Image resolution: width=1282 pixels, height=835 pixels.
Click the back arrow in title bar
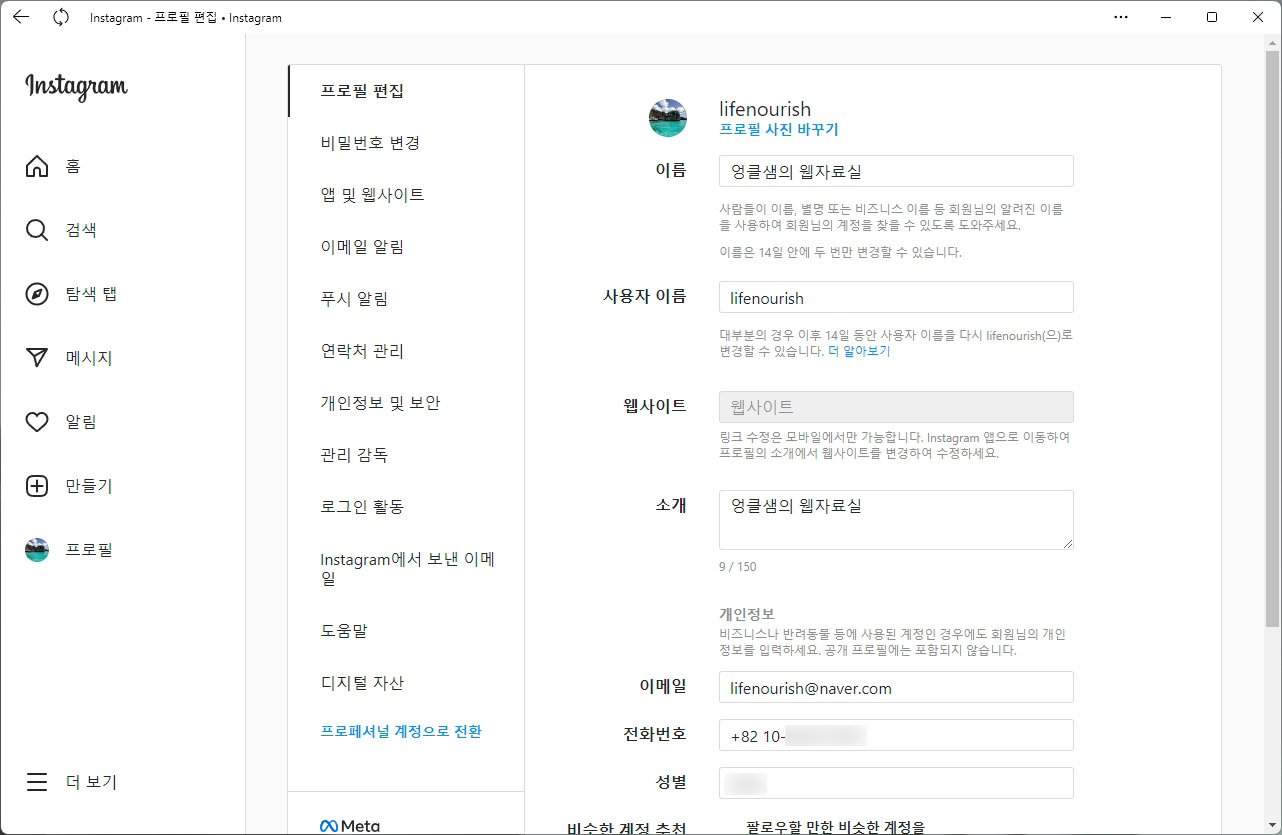pyautogui.click(x=20, y=17)
